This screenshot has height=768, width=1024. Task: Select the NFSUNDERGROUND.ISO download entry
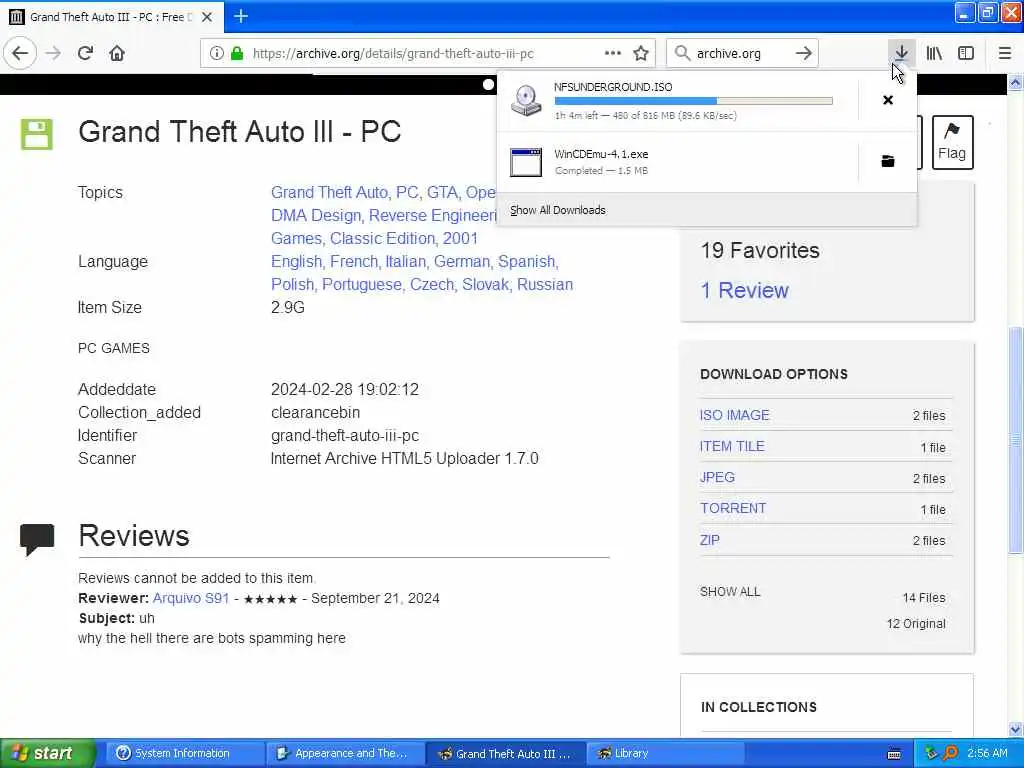click(677, 101)
